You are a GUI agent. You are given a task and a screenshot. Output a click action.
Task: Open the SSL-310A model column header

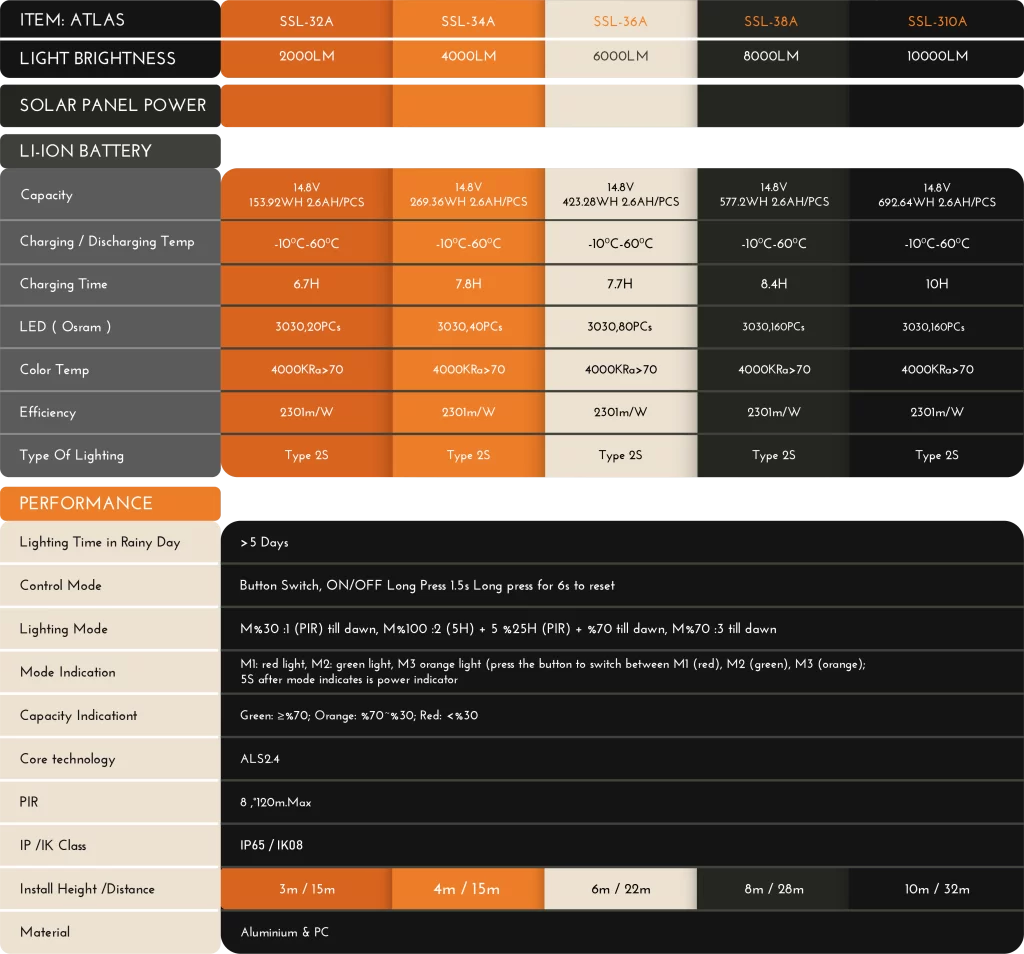coord(937,21)
